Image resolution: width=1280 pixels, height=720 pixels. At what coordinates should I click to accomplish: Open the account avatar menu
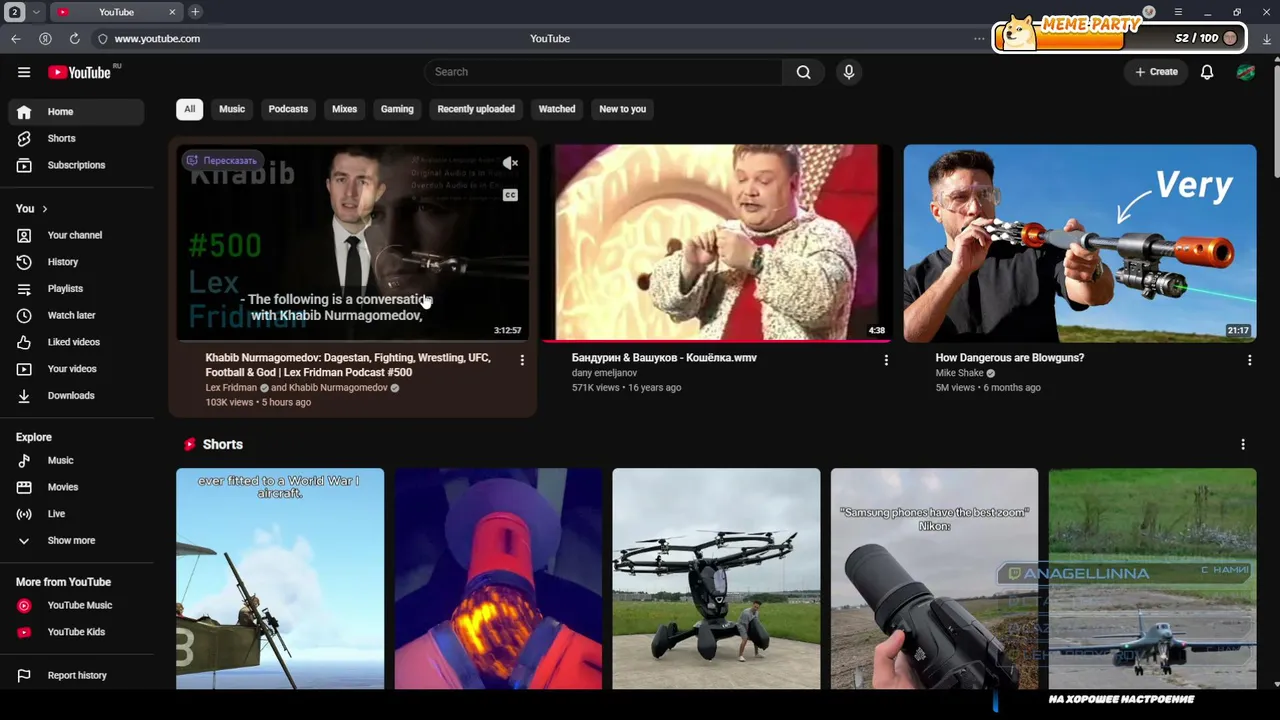coord(1246,72)
